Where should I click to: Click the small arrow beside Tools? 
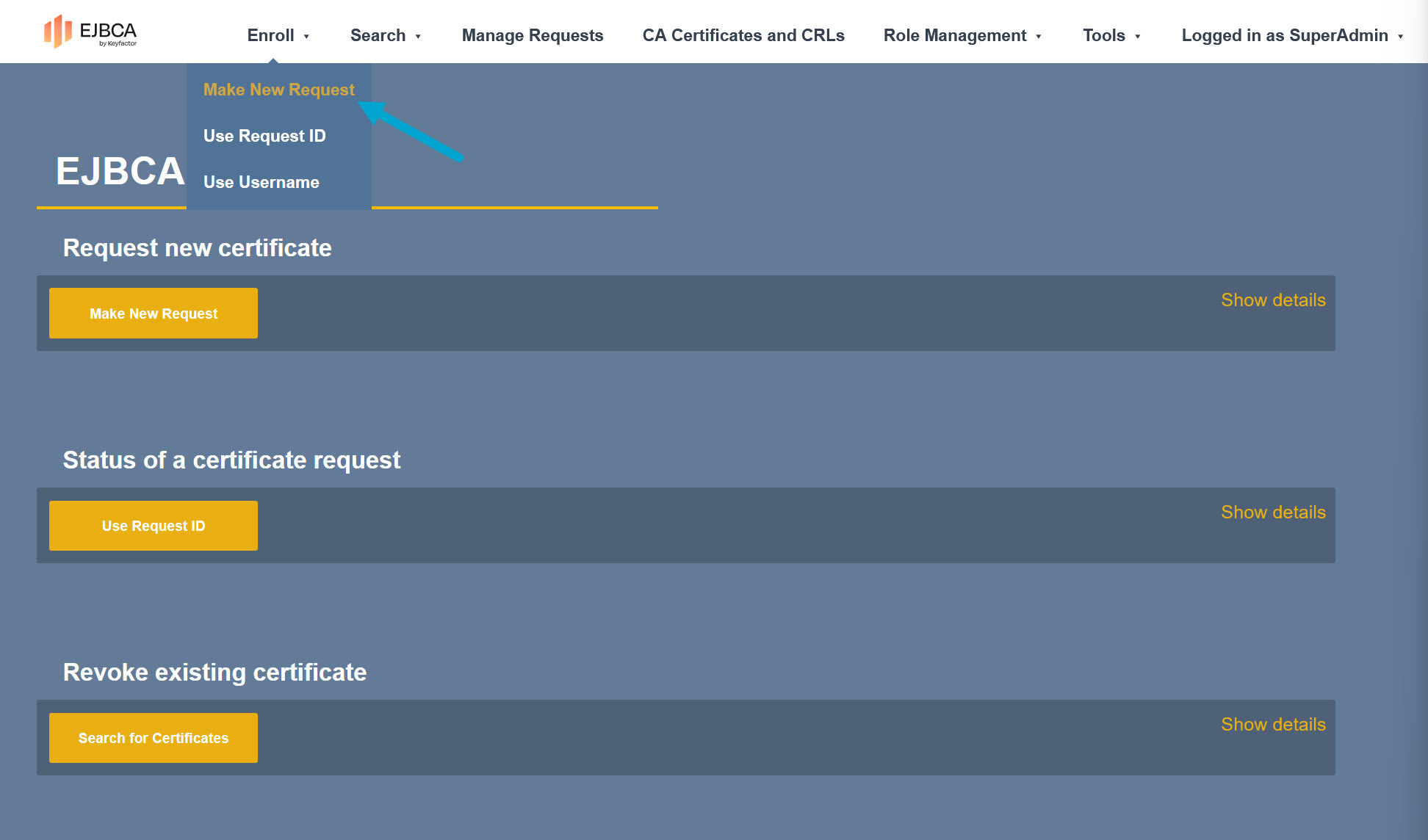(x=1137, y=37)
